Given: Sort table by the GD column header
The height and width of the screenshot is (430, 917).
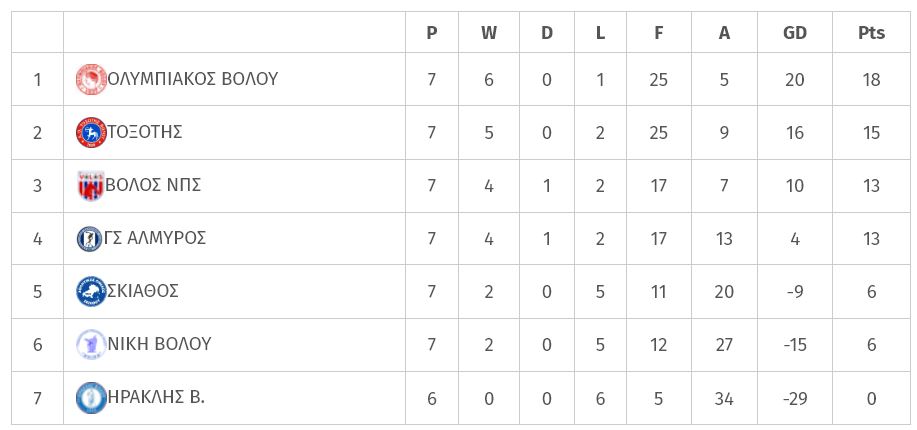Looking at the screenshot, I should click(x=795, y=33).
